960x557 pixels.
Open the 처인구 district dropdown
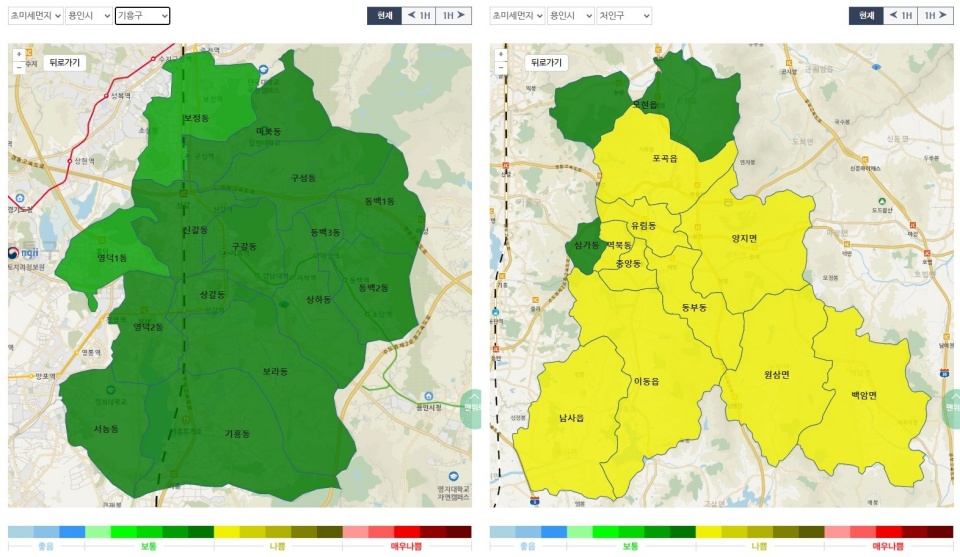coord(624,16)
